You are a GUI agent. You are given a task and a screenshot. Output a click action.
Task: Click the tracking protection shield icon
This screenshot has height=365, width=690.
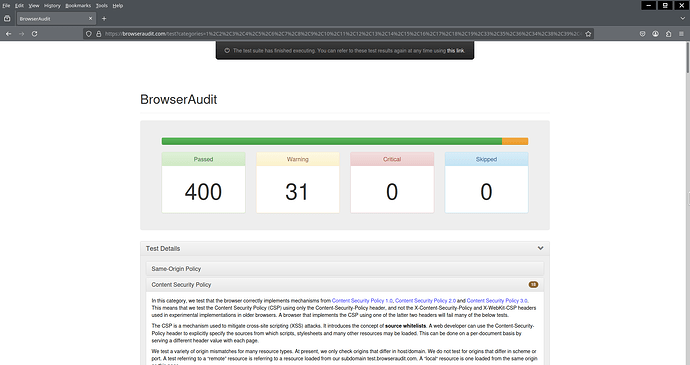(89, 34)
